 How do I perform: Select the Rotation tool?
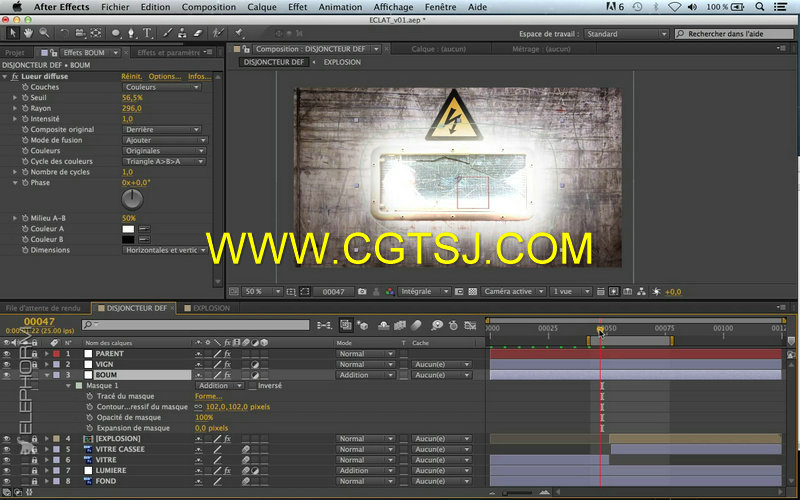coord(64,33)
